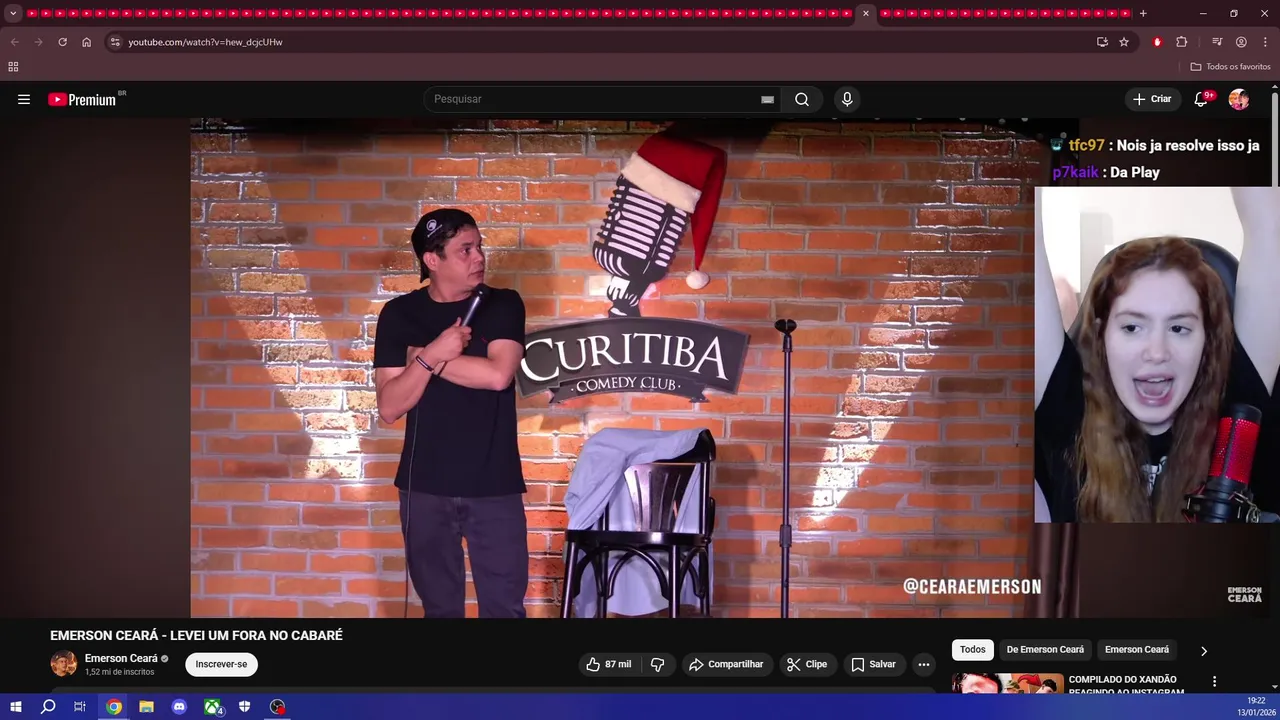Select the Emerson Ceará chip

tap(1137, 650)
